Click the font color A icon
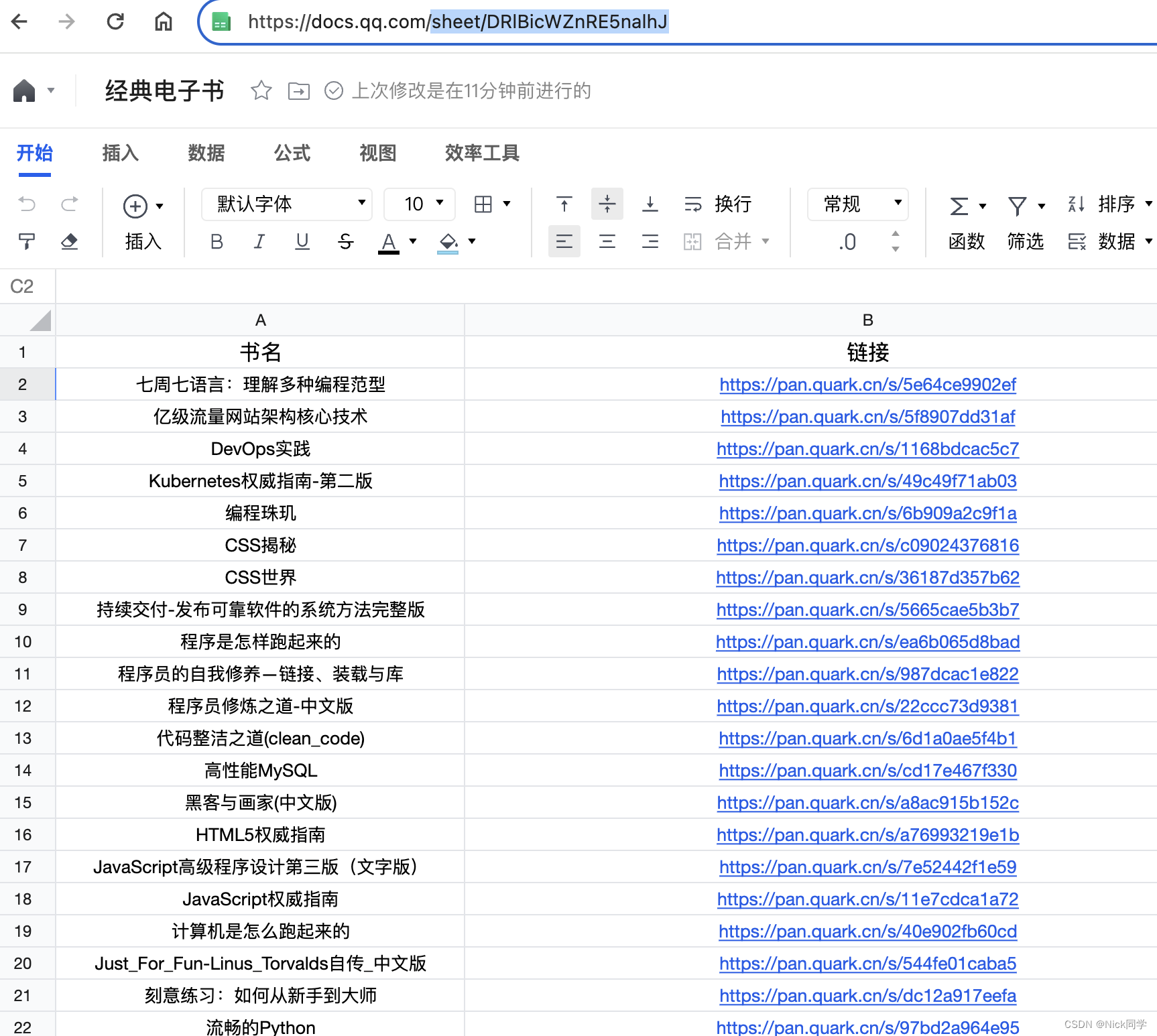 click(389, 242)
